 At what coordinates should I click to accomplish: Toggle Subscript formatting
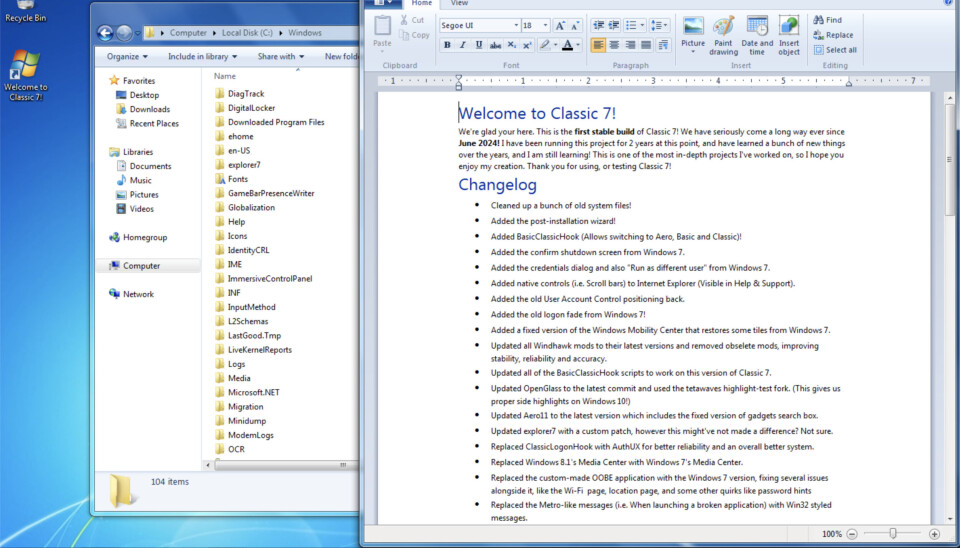(x=511, y=45)
